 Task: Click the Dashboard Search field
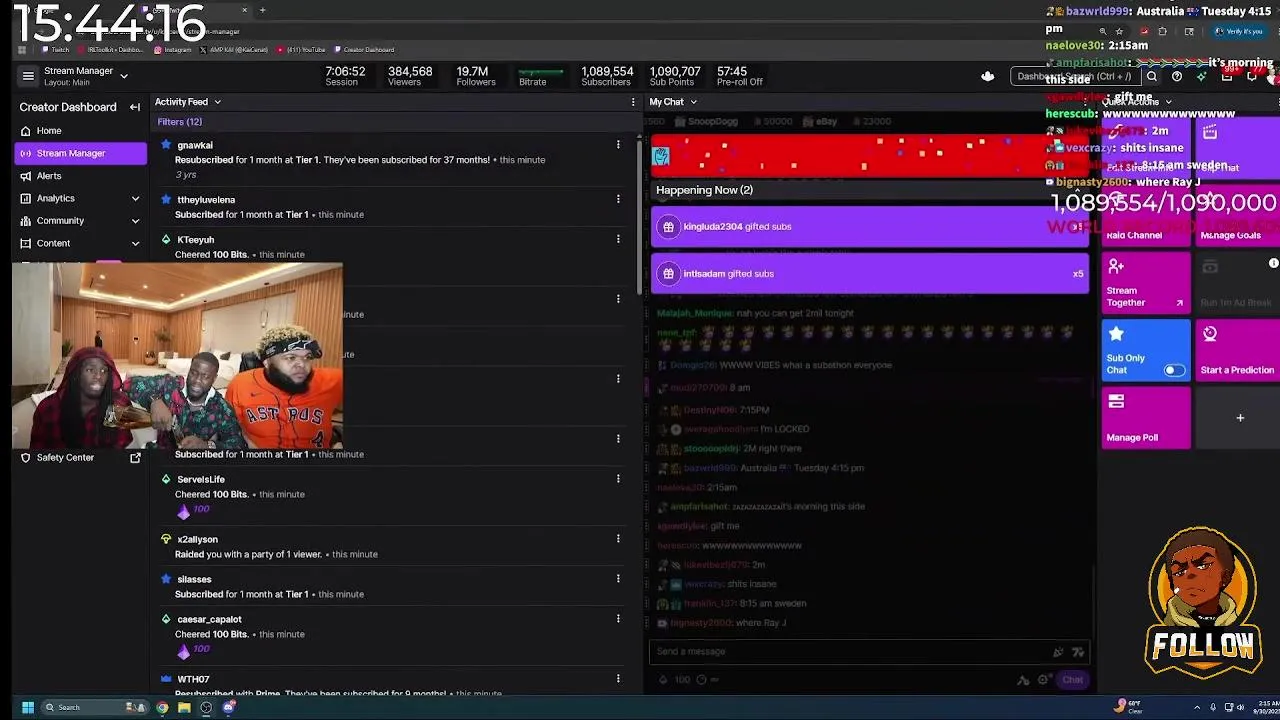point(1075,76)
